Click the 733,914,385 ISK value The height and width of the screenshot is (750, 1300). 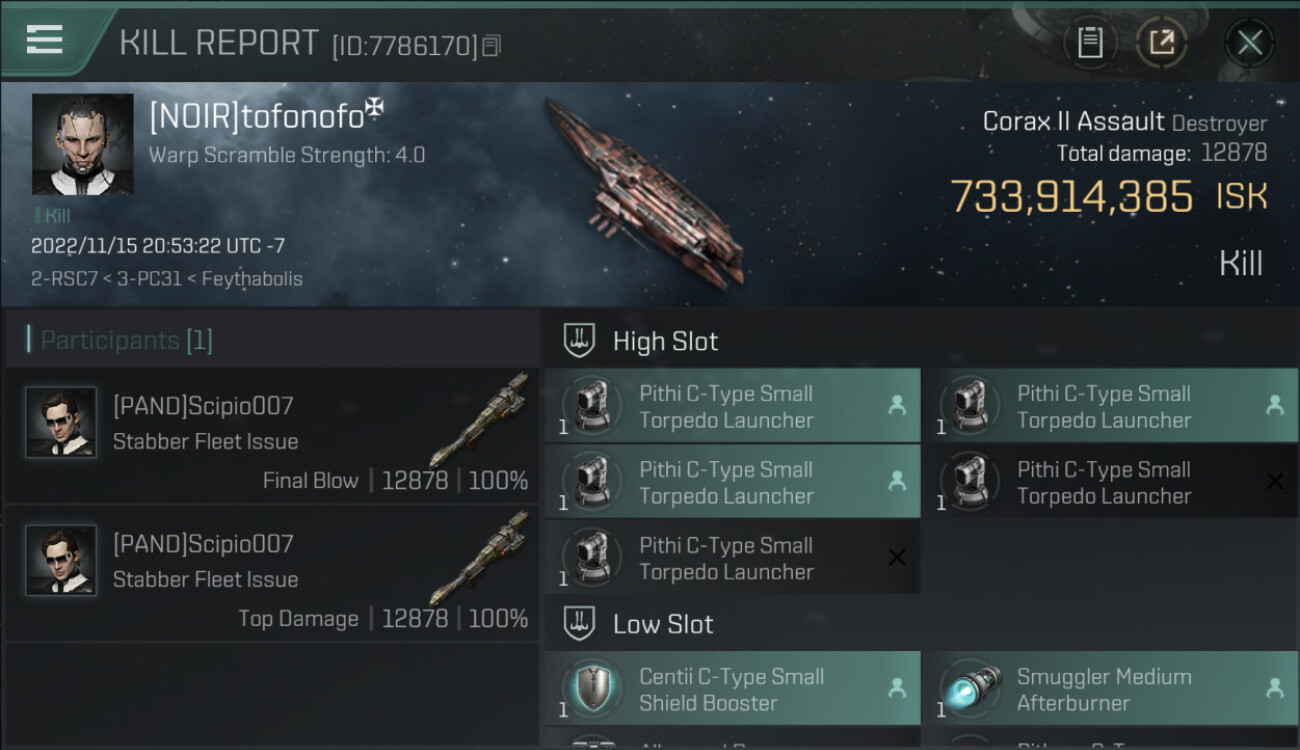(1070, 197)
